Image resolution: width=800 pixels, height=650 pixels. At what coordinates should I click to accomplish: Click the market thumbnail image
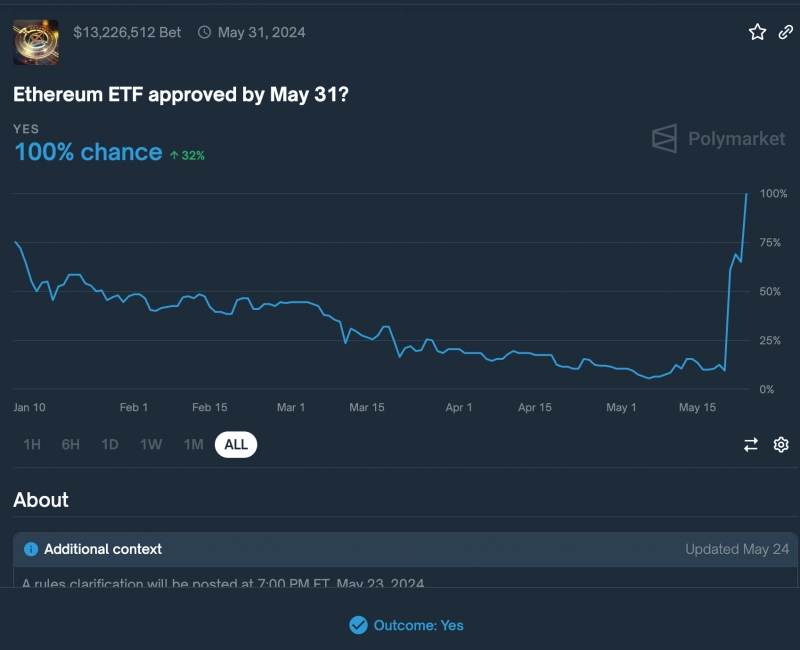[x=35, y=42]
